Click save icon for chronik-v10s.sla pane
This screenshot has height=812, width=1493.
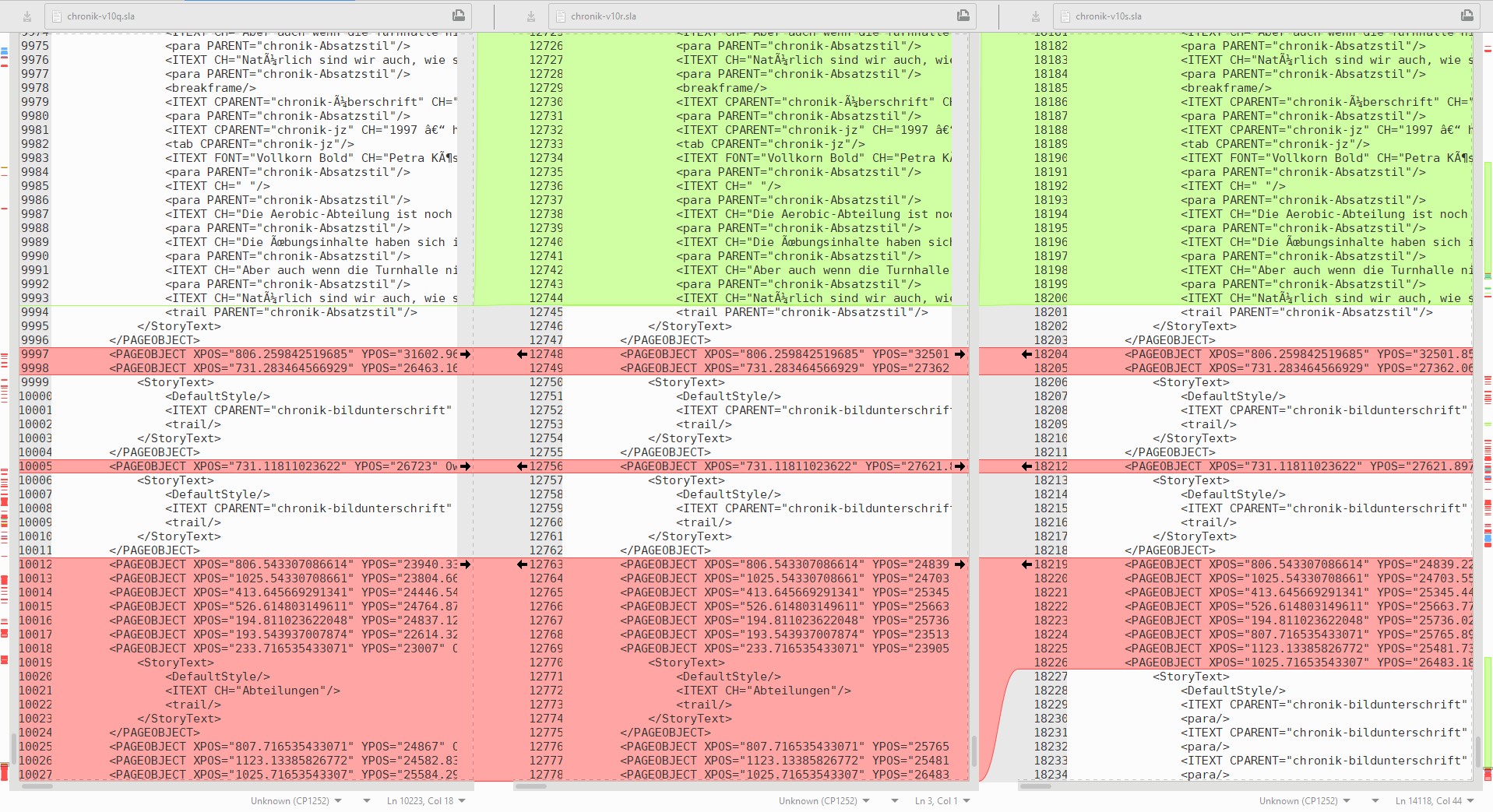point(1035,16)
